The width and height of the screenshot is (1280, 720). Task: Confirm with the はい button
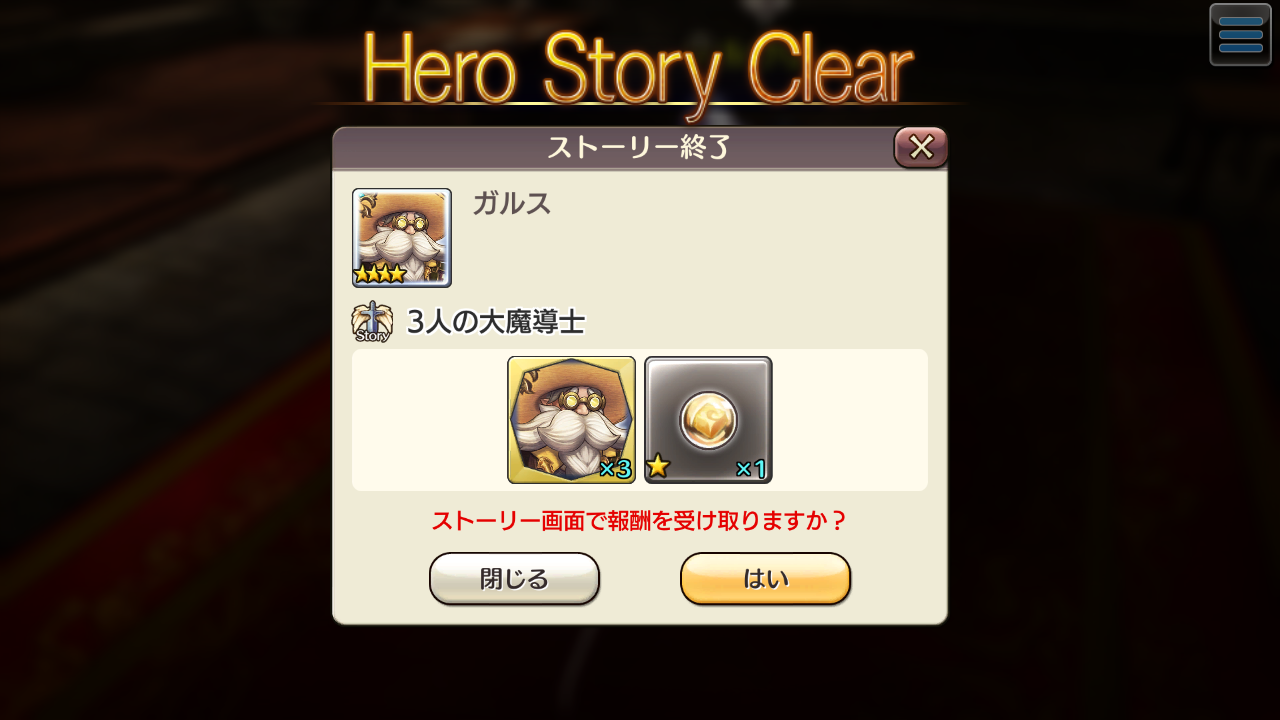coord(765,579)
